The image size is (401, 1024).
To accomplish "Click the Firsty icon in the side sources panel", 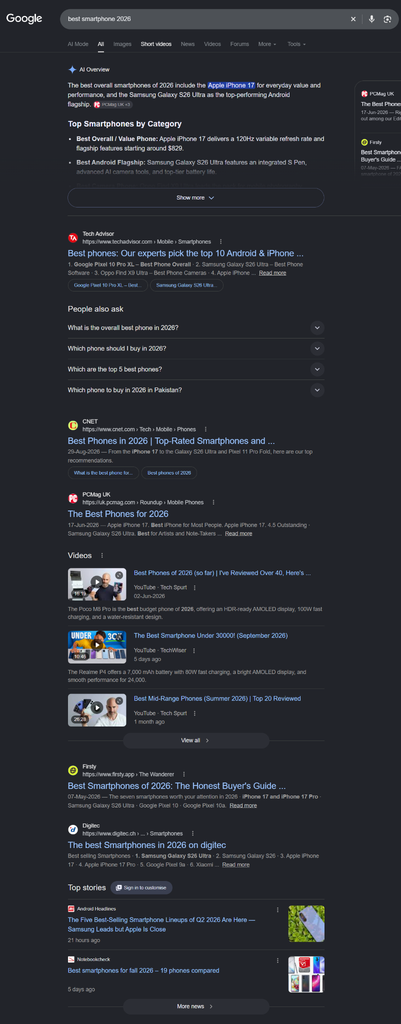I will click(x=364, y=142).
